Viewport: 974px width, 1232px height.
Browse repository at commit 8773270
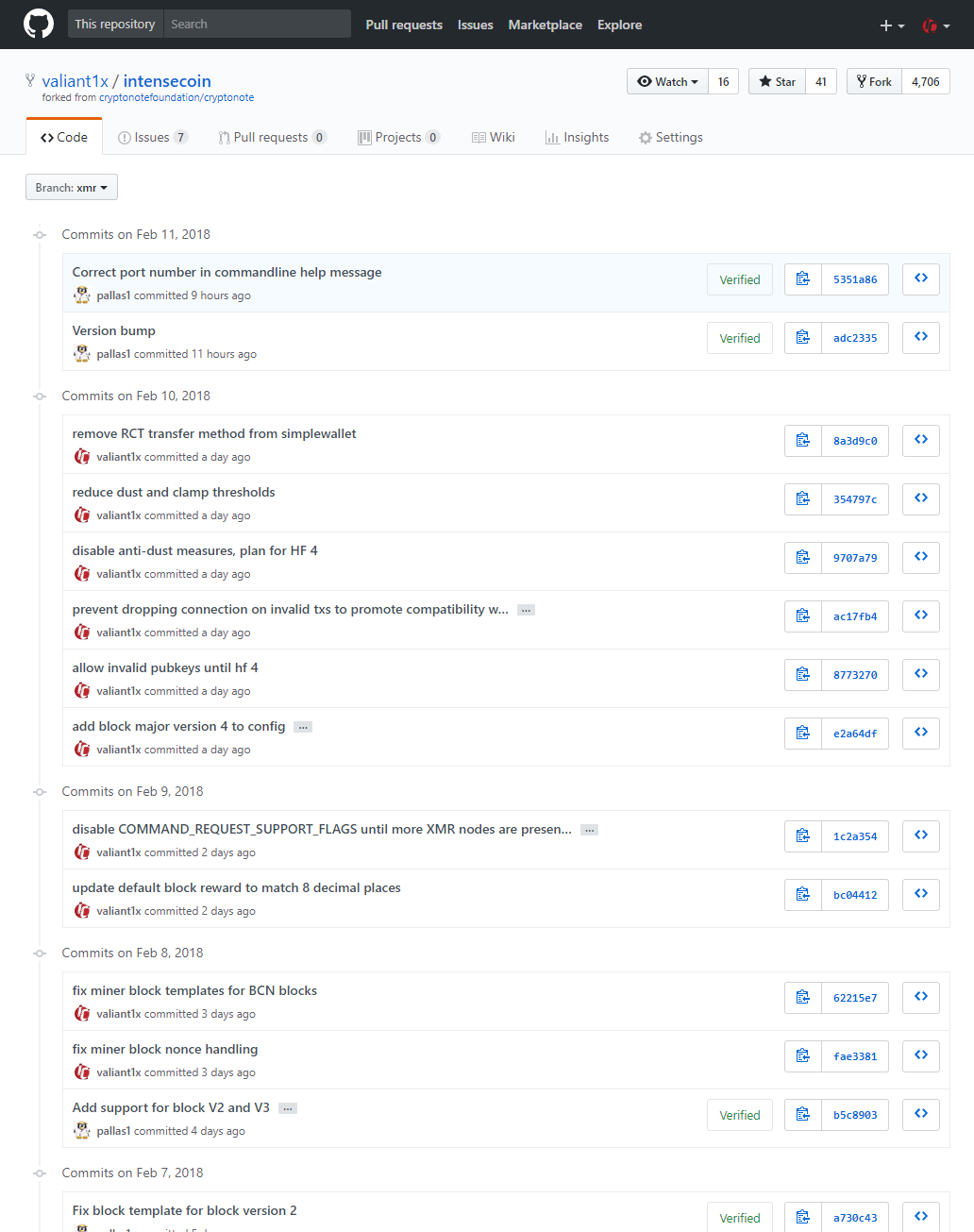tap(921, 675)
